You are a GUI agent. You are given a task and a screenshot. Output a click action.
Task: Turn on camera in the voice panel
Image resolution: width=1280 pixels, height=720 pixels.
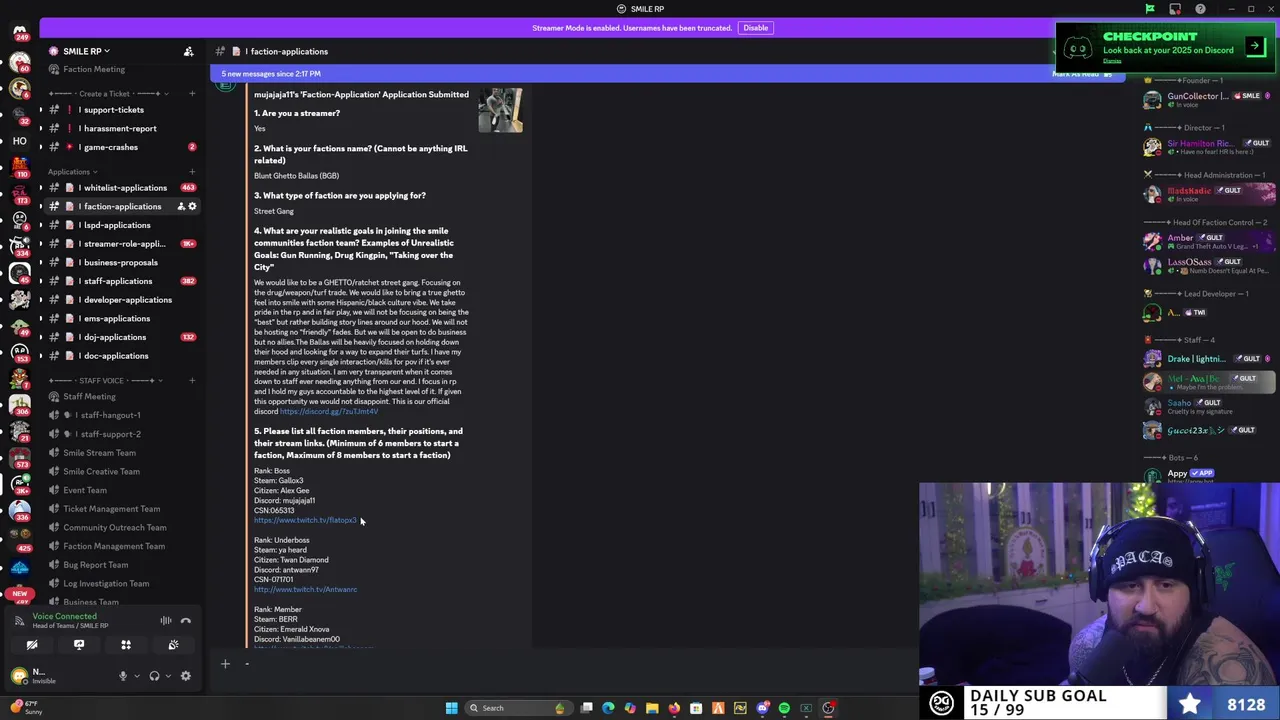[32, 645]
